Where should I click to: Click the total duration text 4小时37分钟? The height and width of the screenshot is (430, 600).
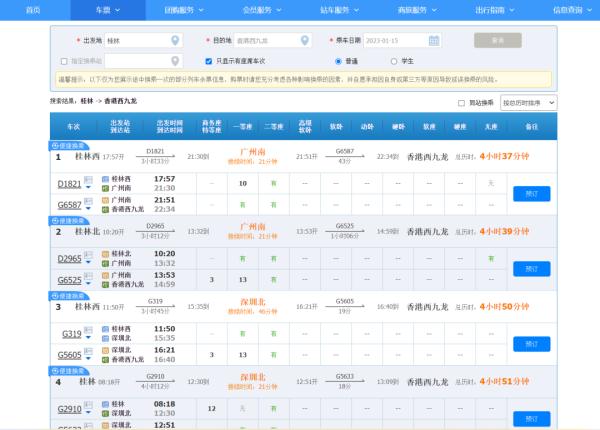pyautogui.click(x=504, y=156)
